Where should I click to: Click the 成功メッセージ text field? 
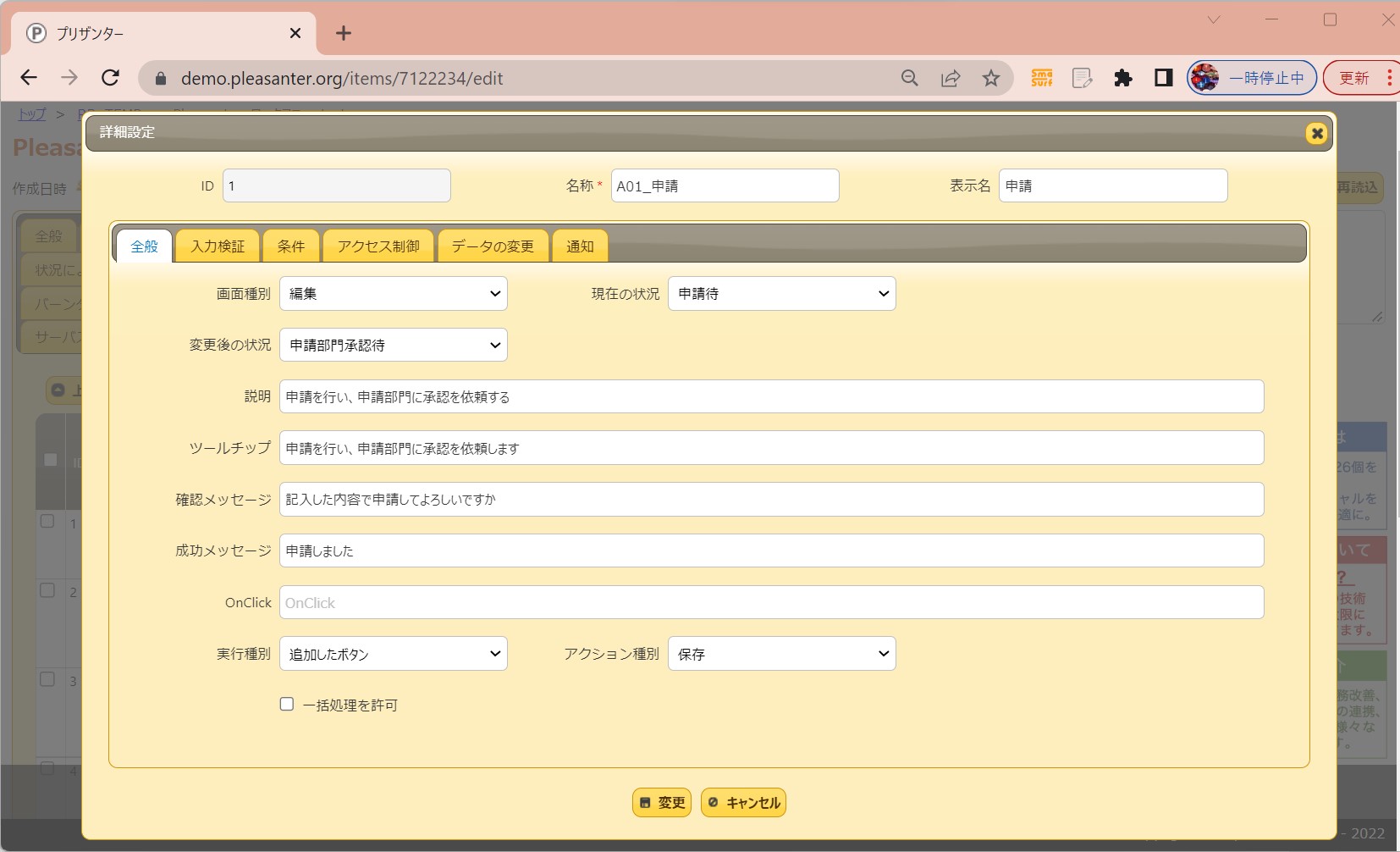772,550
